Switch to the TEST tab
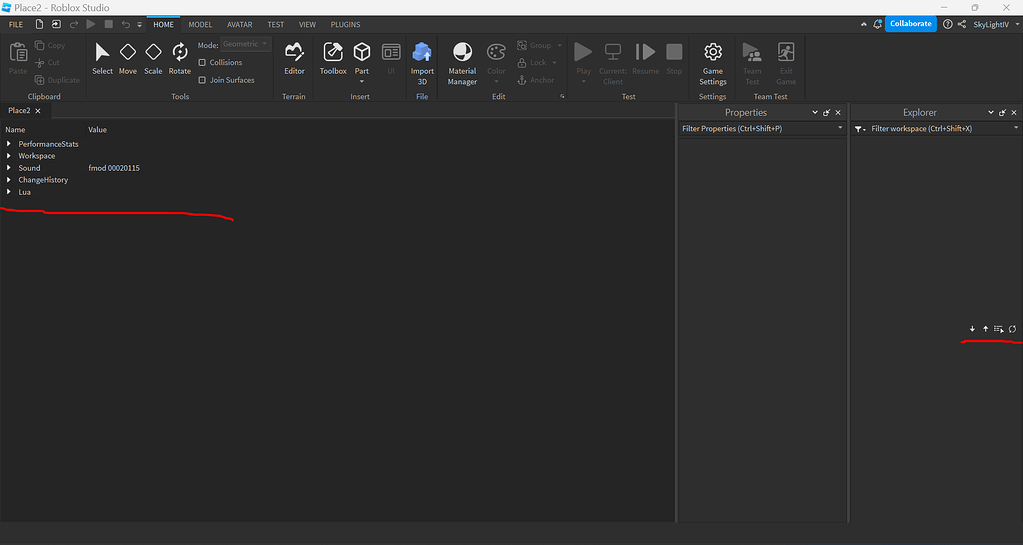 [275, 24]
